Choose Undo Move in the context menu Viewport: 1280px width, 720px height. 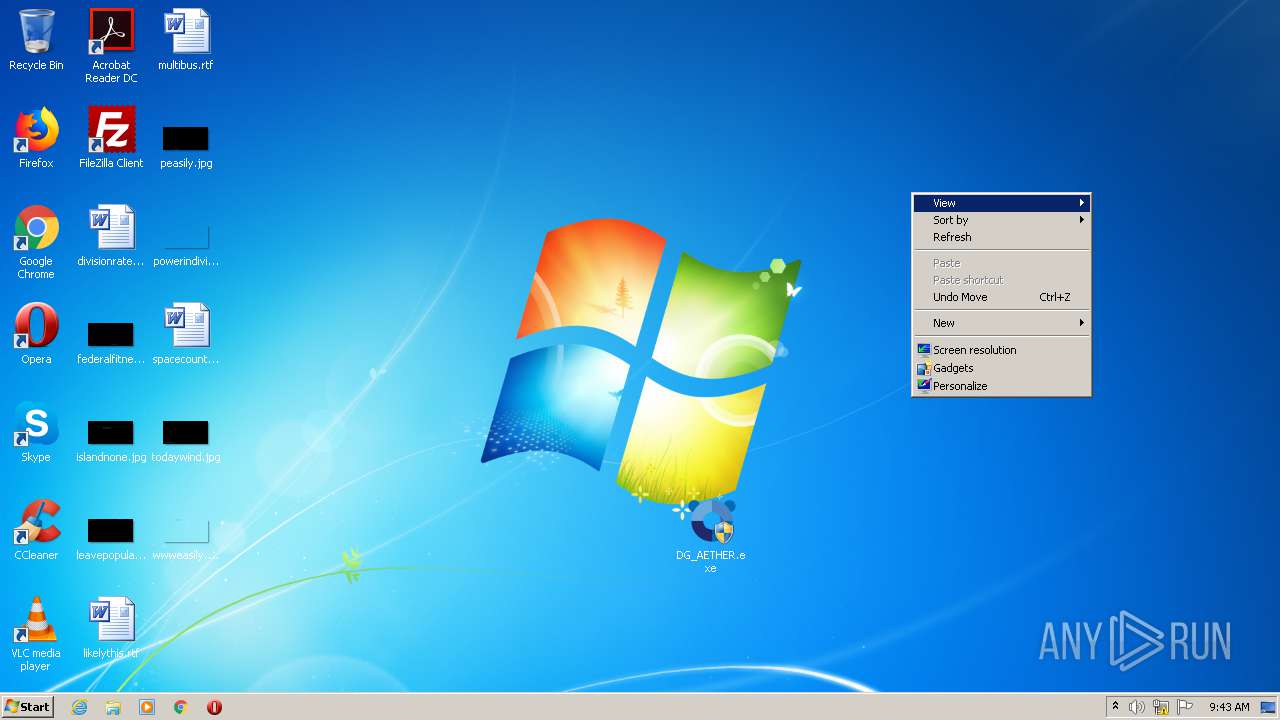coord(1001,297)
